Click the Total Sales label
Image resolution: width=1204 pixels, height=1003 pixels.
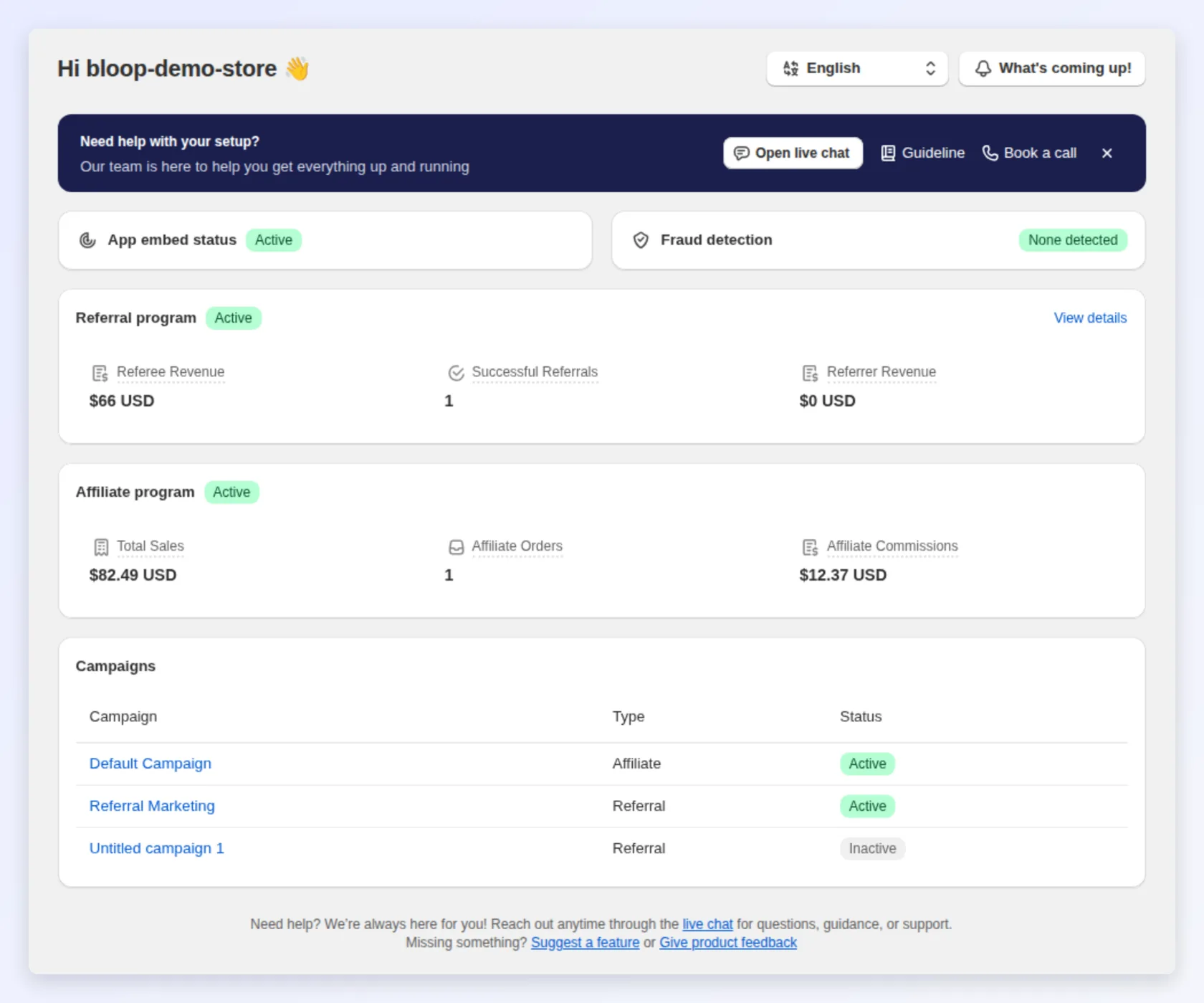pos(150,546)
